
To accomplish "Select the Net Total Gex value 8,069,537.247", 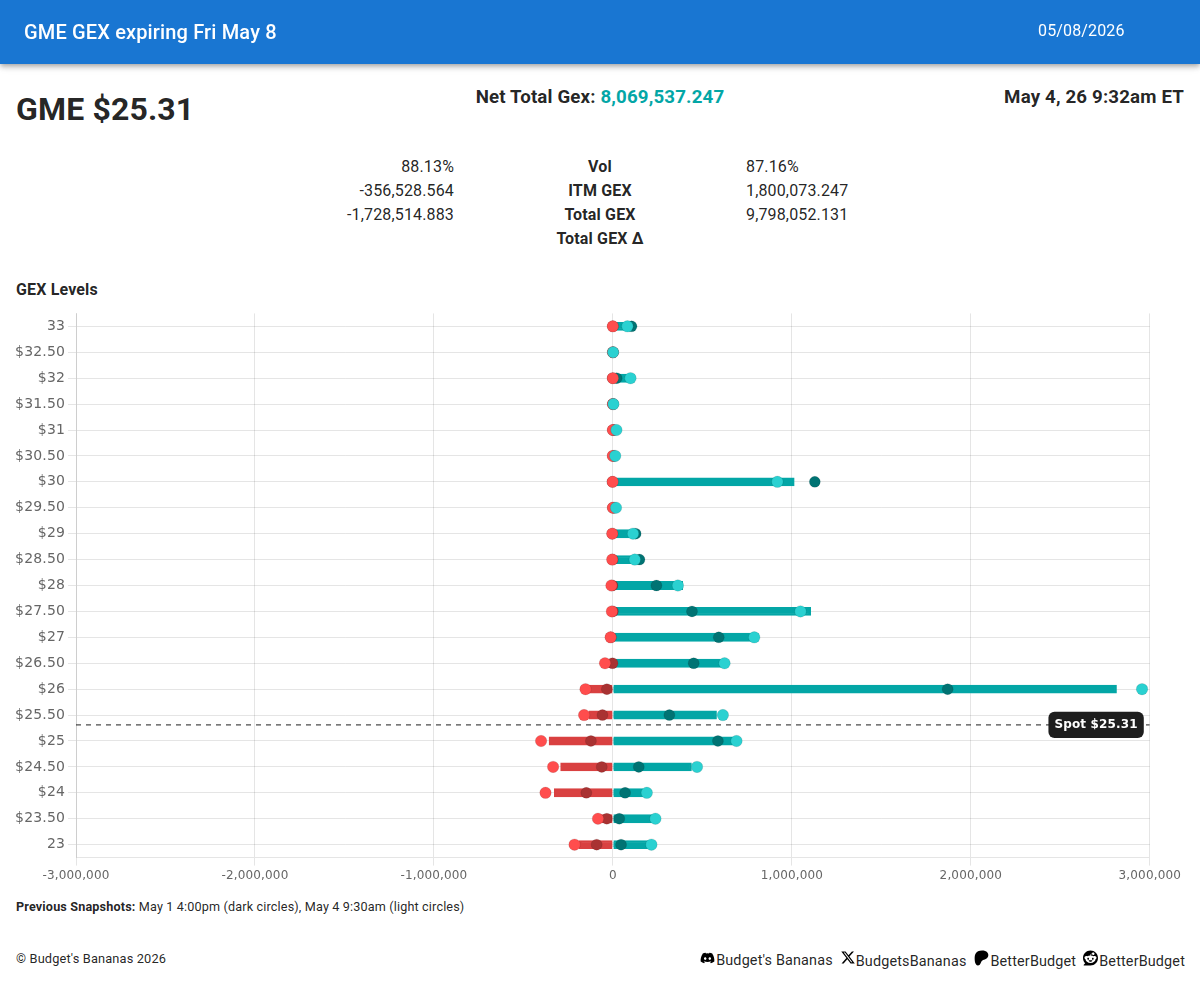I will tap(662, 97).
